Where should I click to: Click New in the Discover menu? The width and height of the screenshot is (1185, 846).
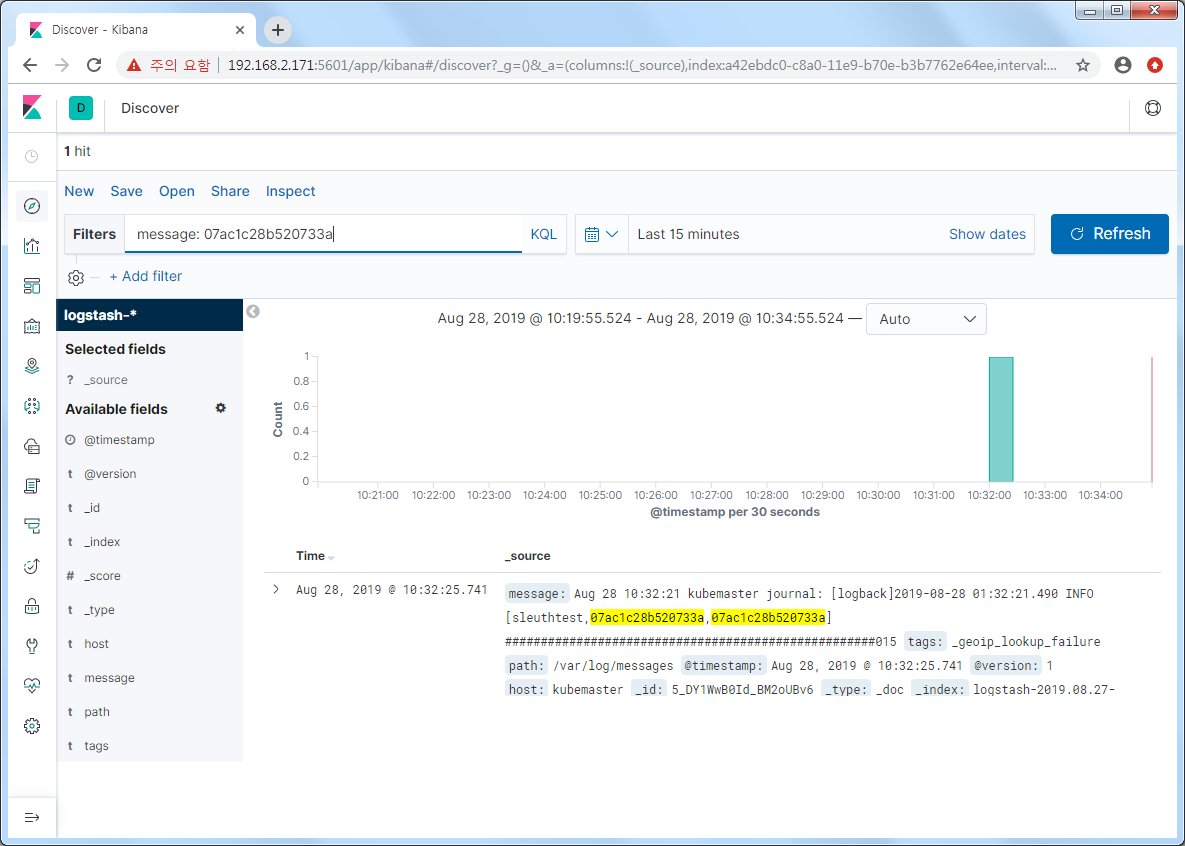click(79, 191)
